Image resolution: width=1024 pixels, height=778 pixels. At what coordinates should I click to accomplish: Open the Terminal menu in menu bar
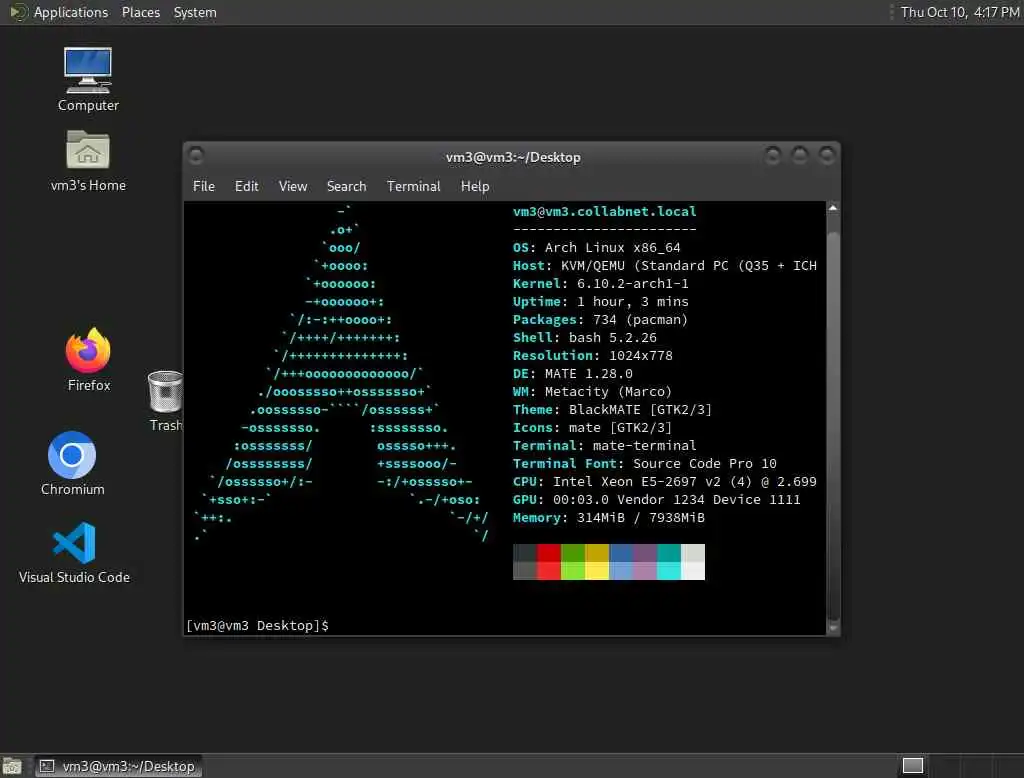pyautogui.click(x=413, y=186)
